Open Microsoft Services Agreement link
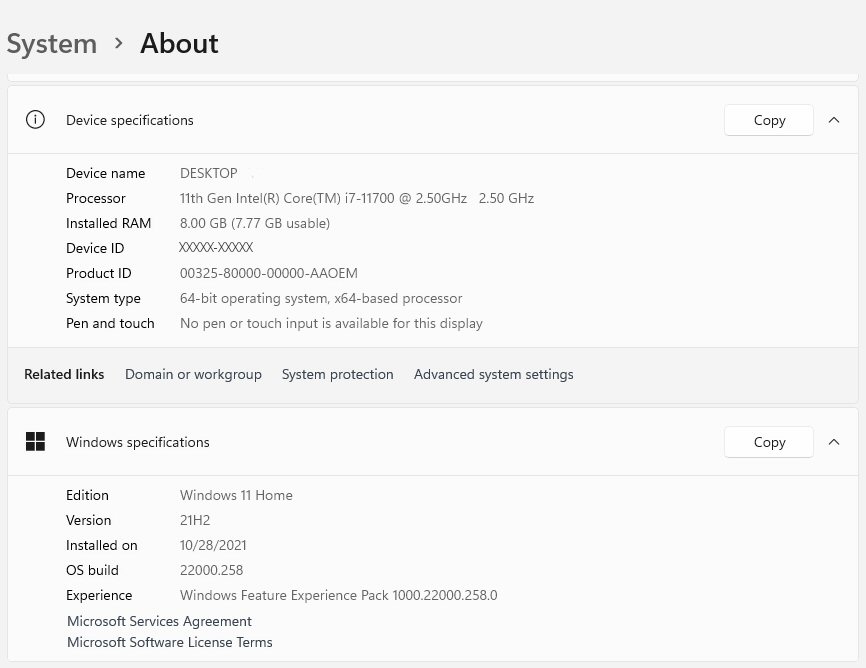The width and height of the screenshot is (866, 668). point(159,621)
